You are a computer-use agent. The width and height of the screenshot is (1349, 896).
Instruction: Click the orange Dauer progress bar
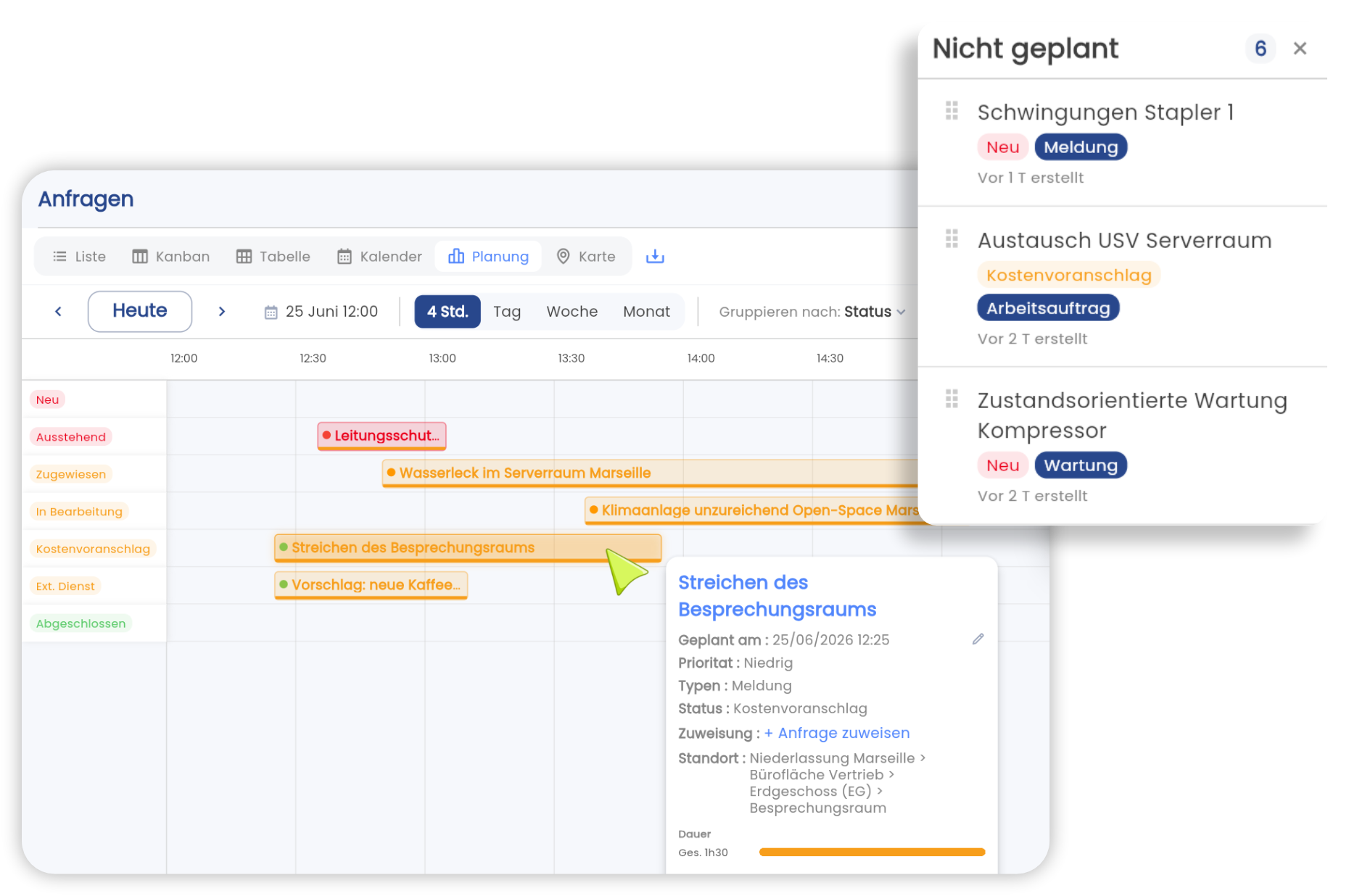click(x=872, y=853)
